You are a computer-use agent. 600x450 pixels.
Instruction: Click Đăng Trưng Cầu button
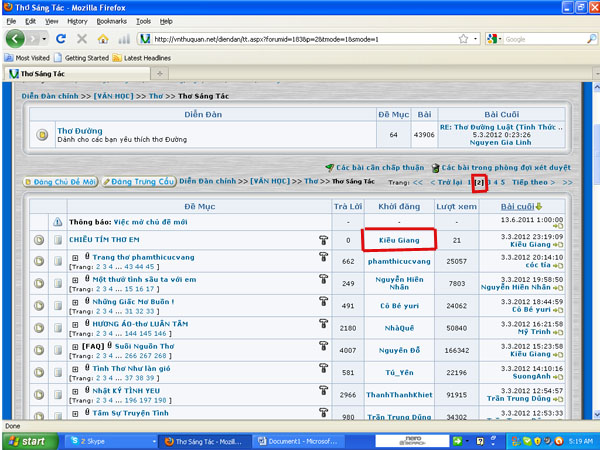[139, 182]
